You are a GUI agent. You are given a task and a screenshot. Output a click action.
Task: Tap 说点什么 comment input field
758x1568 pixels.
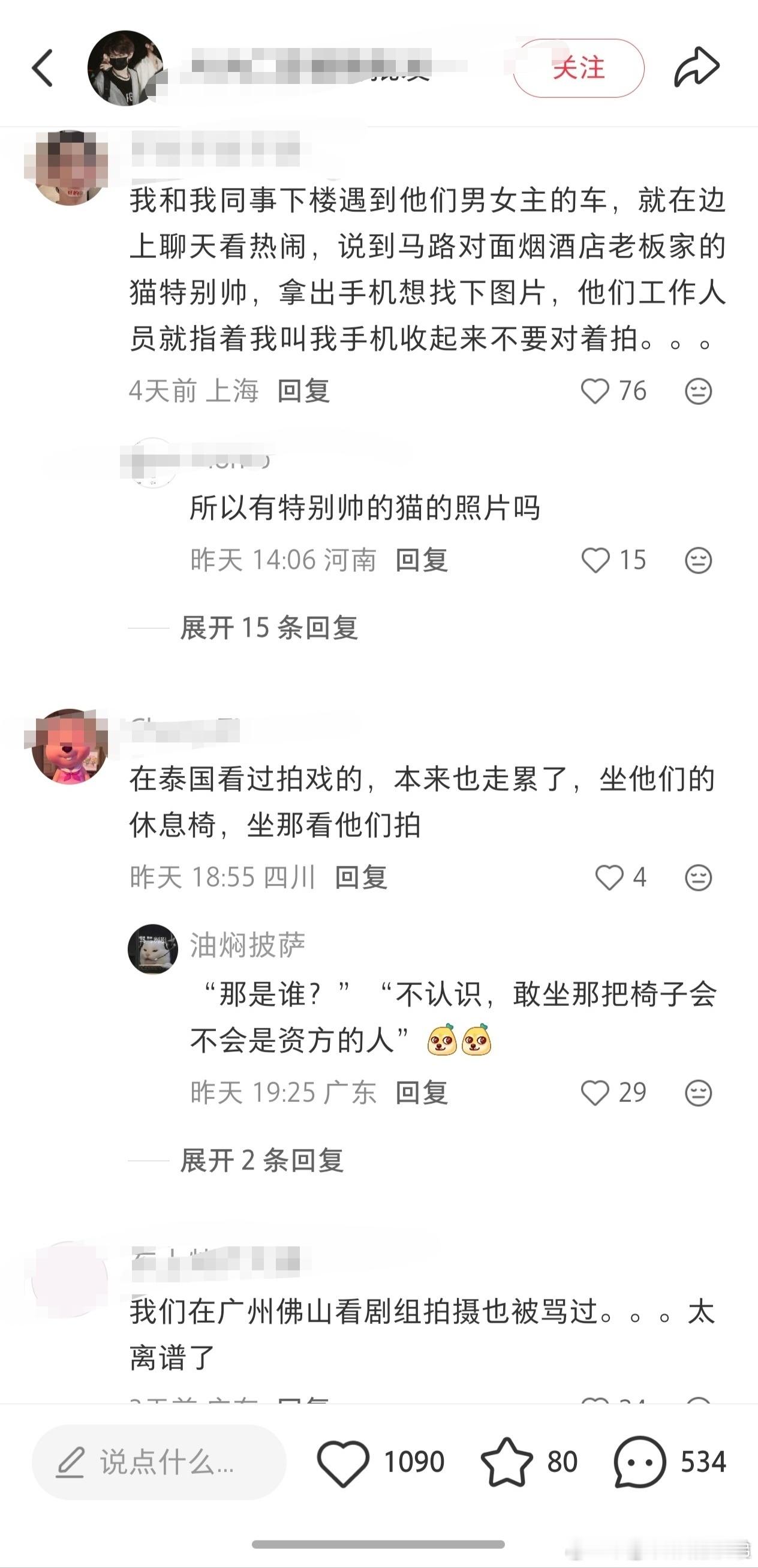pyautogui.click(x=160, y=1462)
